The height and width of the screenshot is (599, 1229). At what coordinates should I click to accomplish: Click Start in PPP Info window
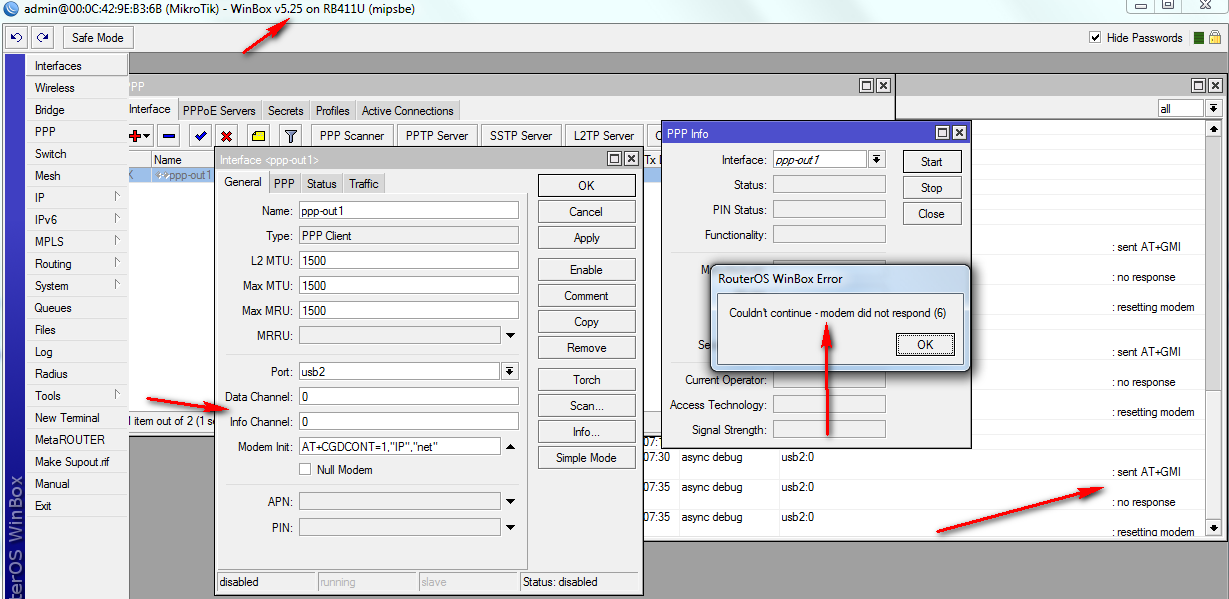pyautogui.click(x=932, y=162)
